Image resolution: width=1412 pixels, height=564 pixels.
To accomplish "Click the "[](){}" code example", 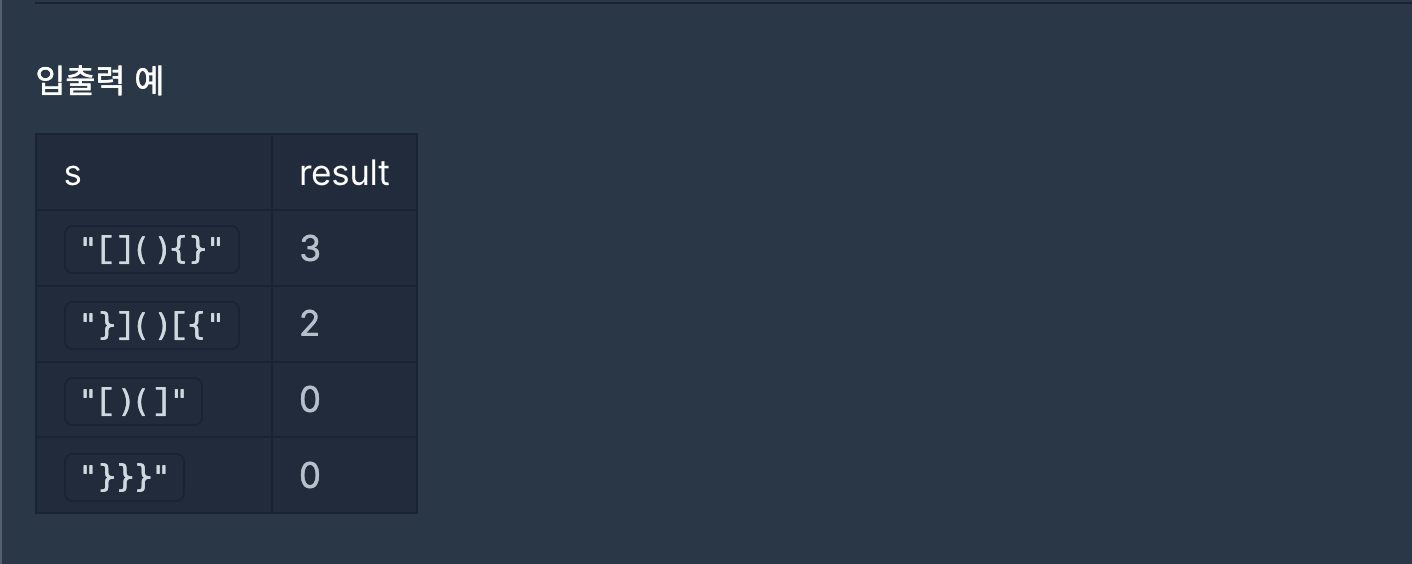I will click(152, 249).
